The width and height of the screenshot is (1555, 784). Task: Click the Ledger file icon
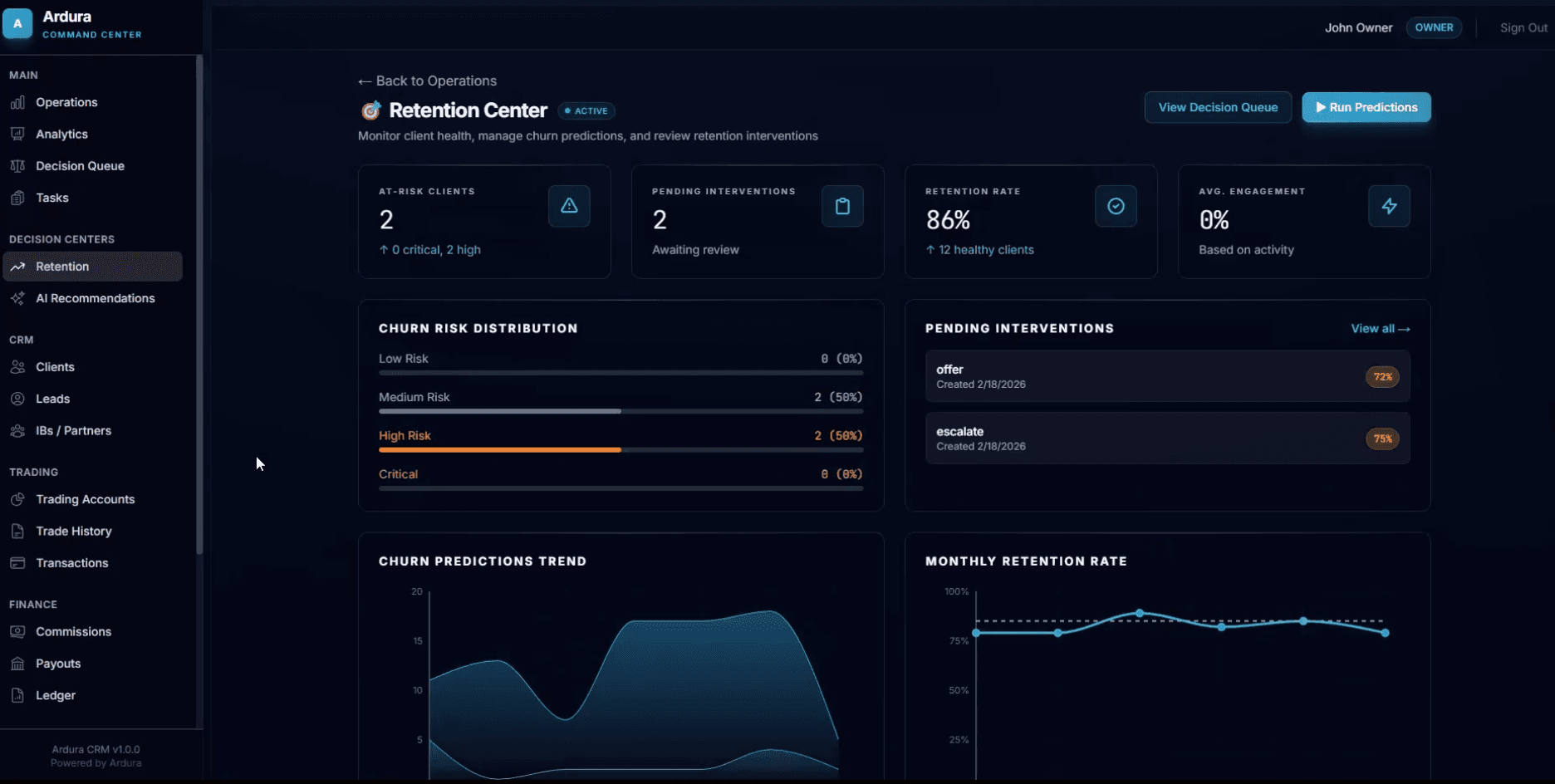tap(17, 695)
